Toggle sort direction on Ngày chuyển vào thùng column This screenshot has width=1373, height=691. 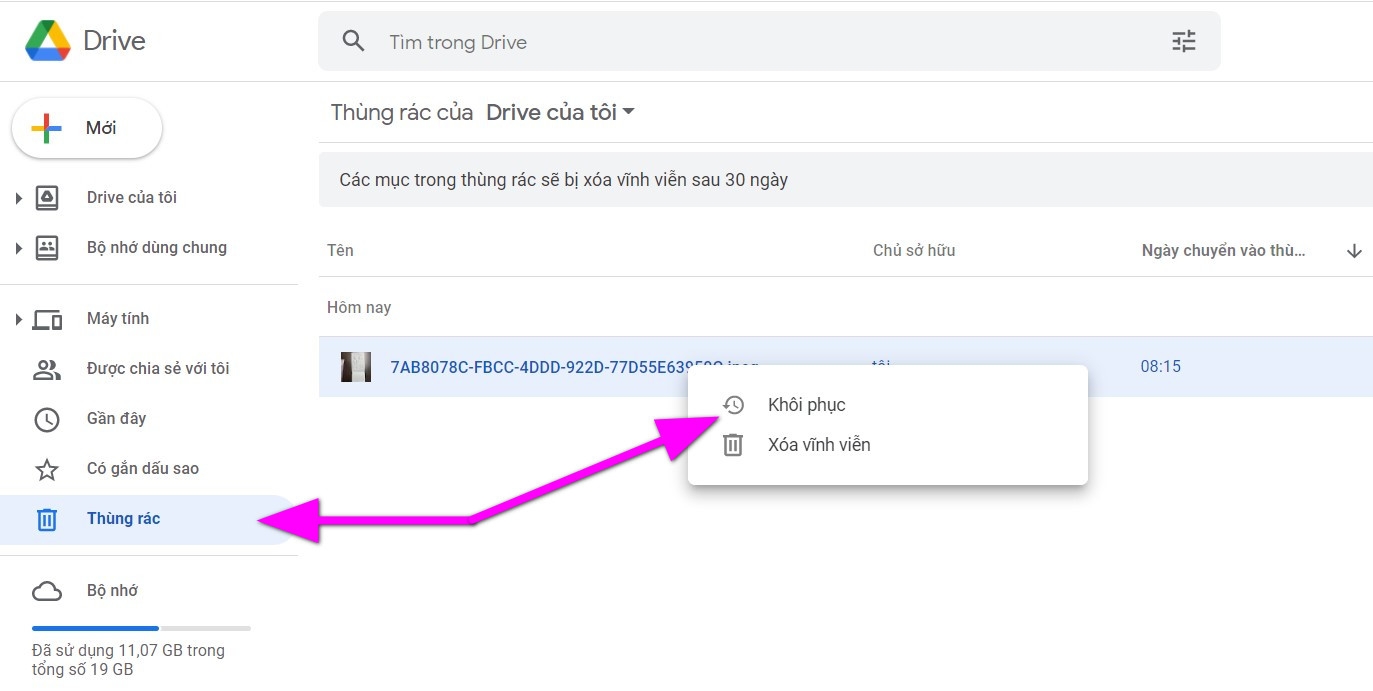click(1353, 251)
